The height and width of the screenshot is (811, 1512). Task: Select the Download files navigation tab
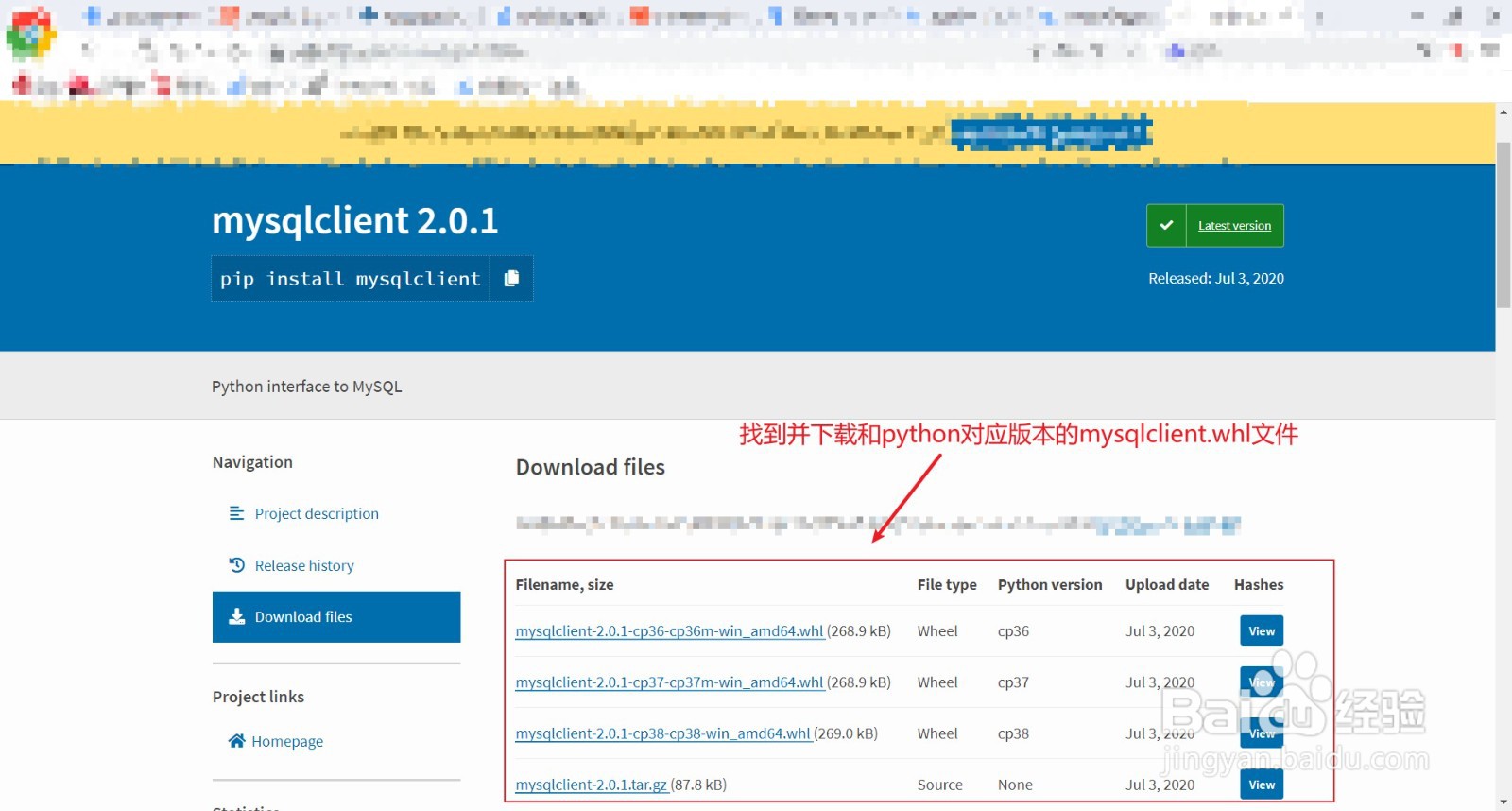pos(336,616)
